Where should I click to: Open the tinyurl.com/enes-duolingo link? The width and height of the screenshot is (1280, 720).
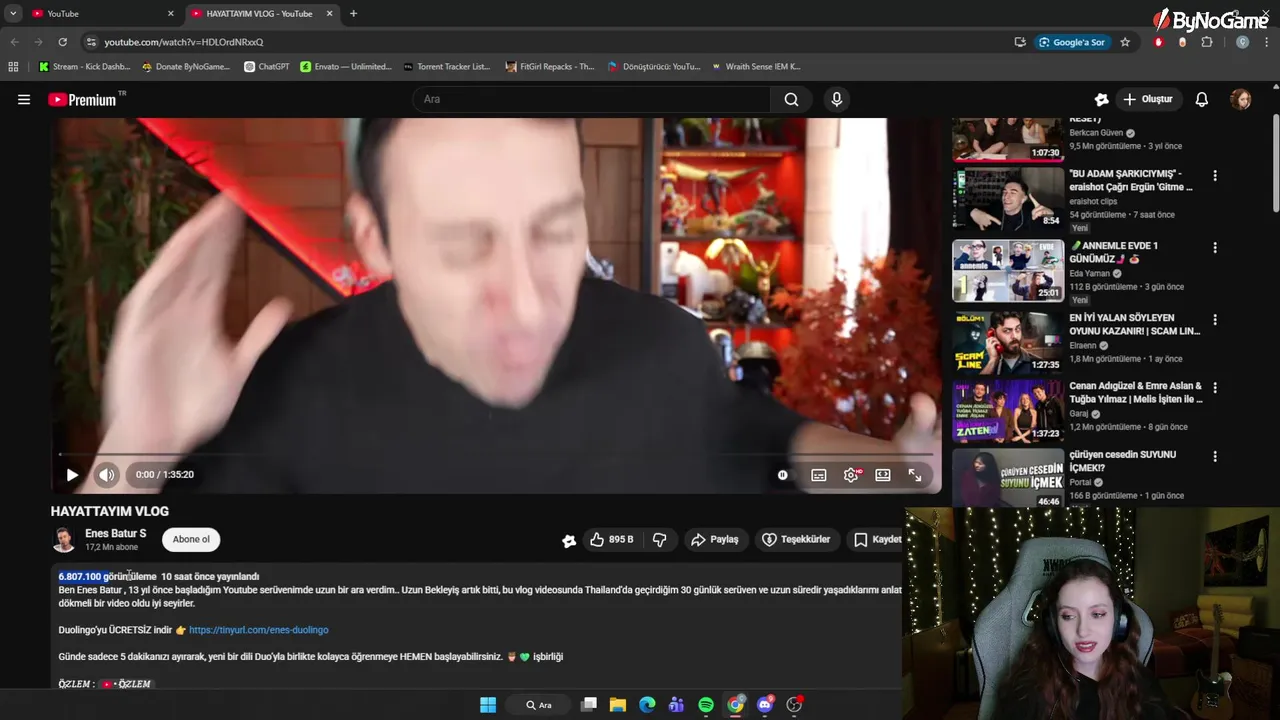pyautogui.click(x=258, y=630)
